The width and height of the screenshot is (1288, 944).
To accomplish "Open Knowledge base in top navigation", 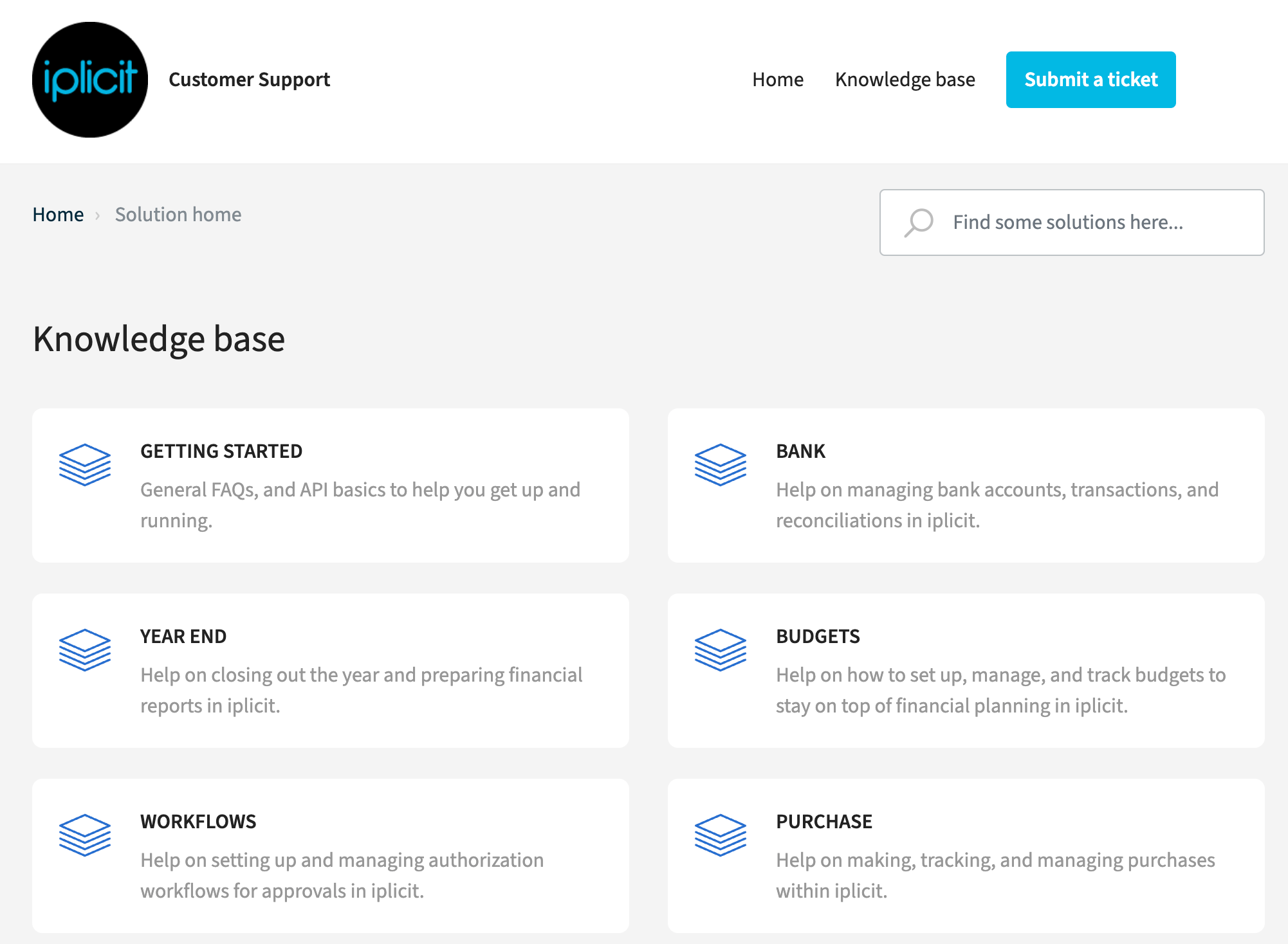I will tap(905, 80).
